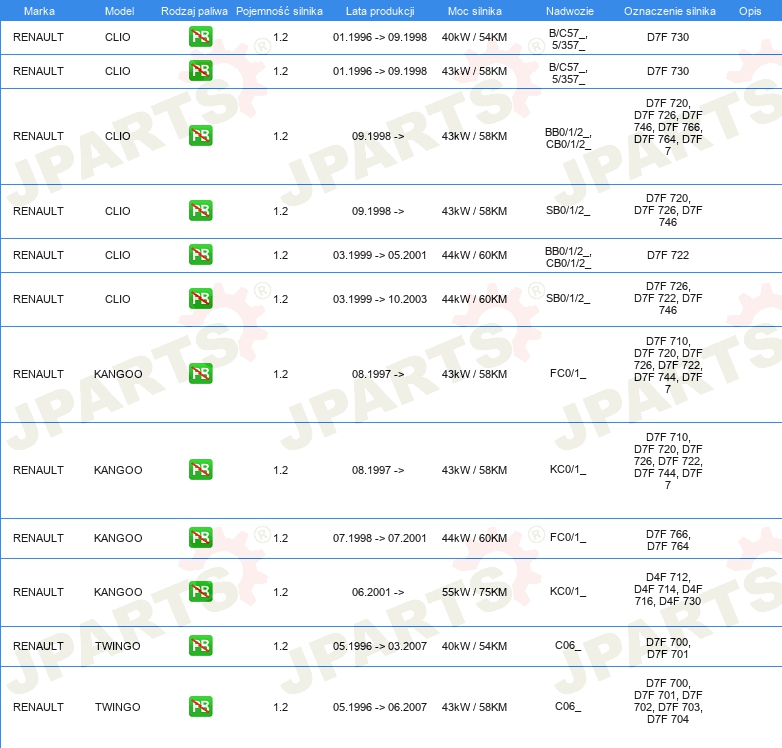Click RENAULT in the Twingo 43kW/58KM row

[x=38, y=707]
